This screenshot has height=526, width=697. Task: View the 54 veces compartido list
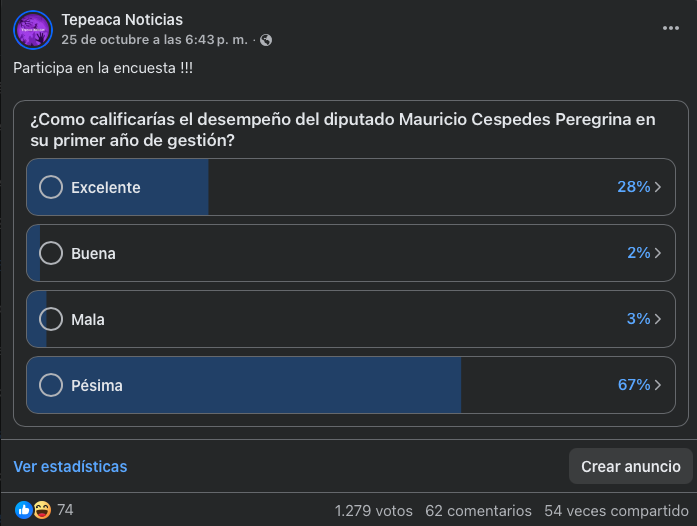pos(613,510)
